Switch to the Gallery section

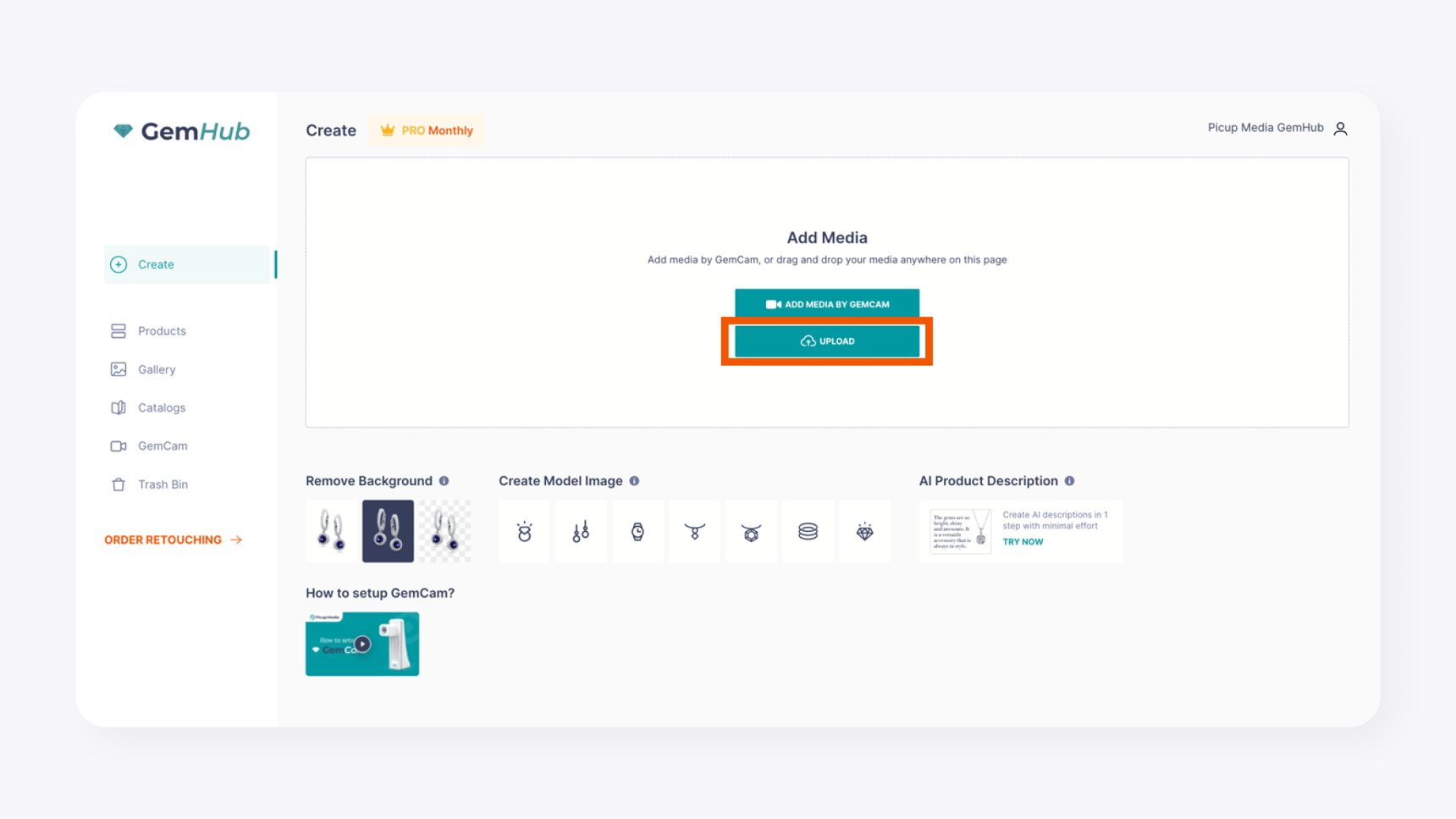click(x=156, y=369)
